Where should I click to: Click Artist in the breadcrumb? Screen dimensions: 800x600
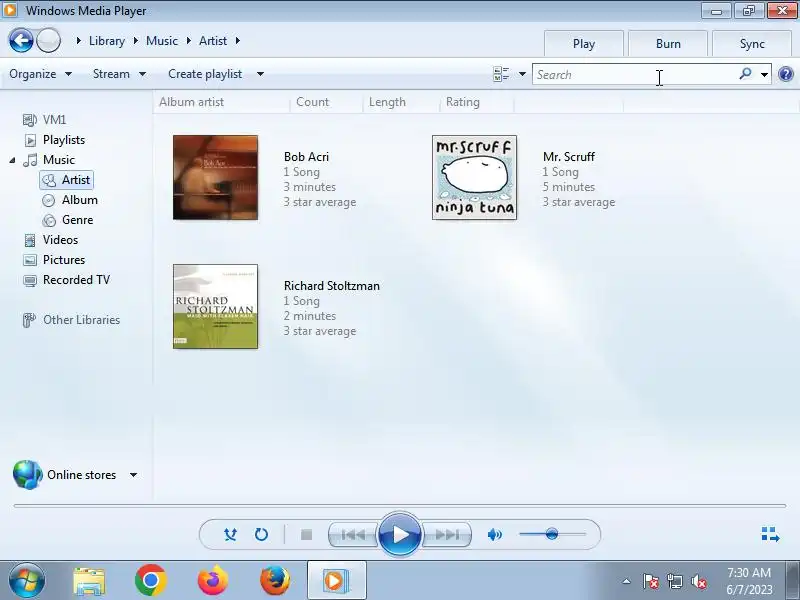pyautogui.click(x=213, y=41)
